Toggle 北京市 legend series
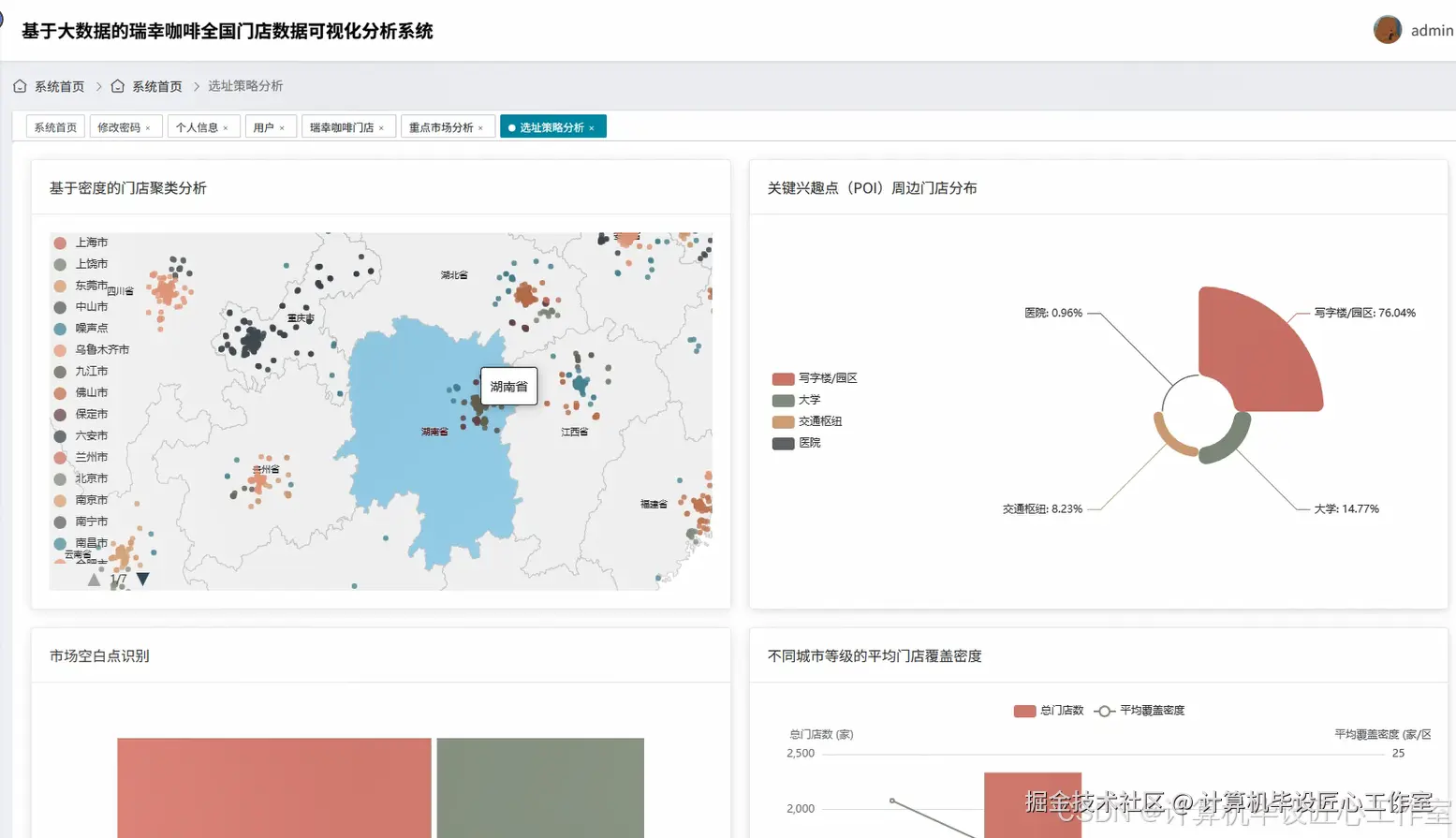1456x838 pixels. [81, 478]
